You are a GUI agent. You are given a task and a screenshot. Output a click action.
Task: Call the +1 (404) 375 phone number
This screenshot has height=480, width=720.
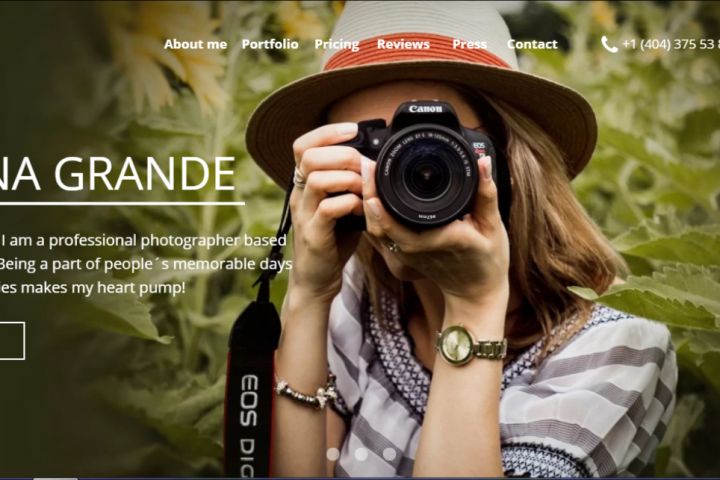[x=671, y=44]
